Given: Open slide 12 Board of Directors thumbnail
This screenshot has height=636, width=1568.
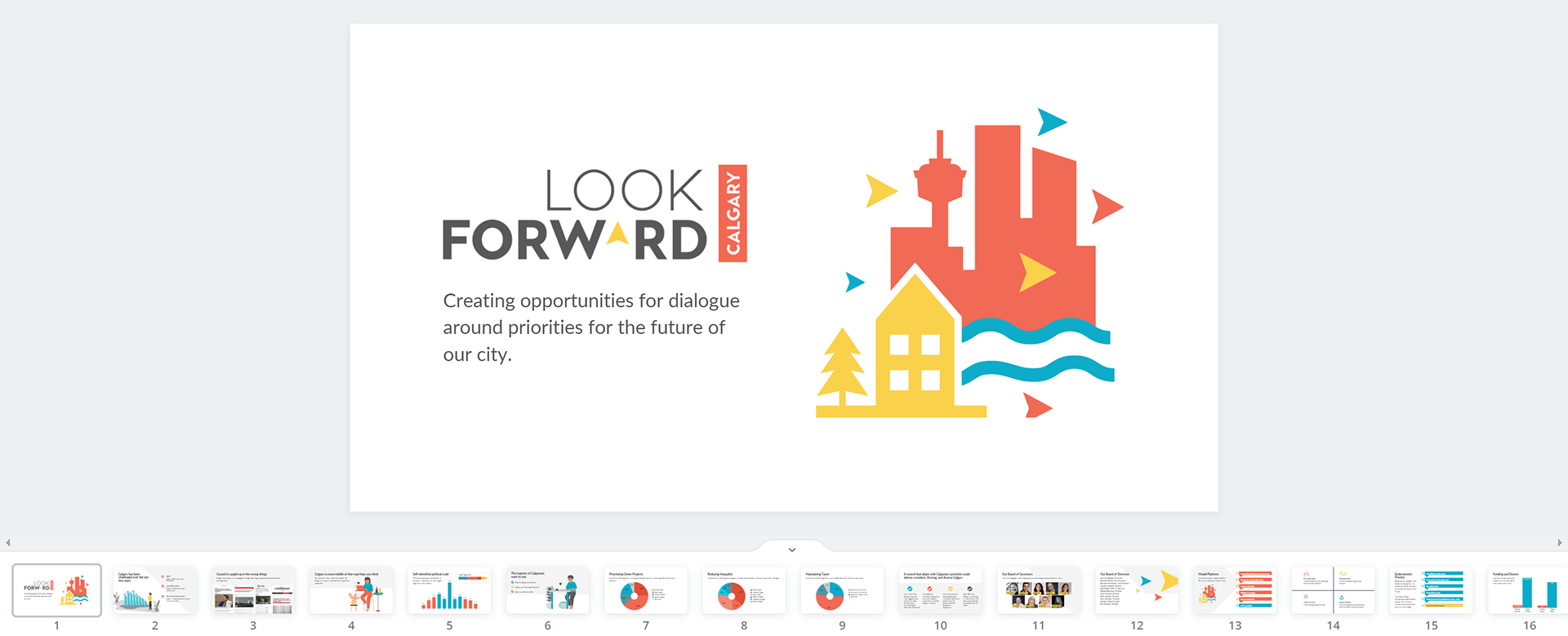Looking at the screenshot, I should pos(1137,590).
